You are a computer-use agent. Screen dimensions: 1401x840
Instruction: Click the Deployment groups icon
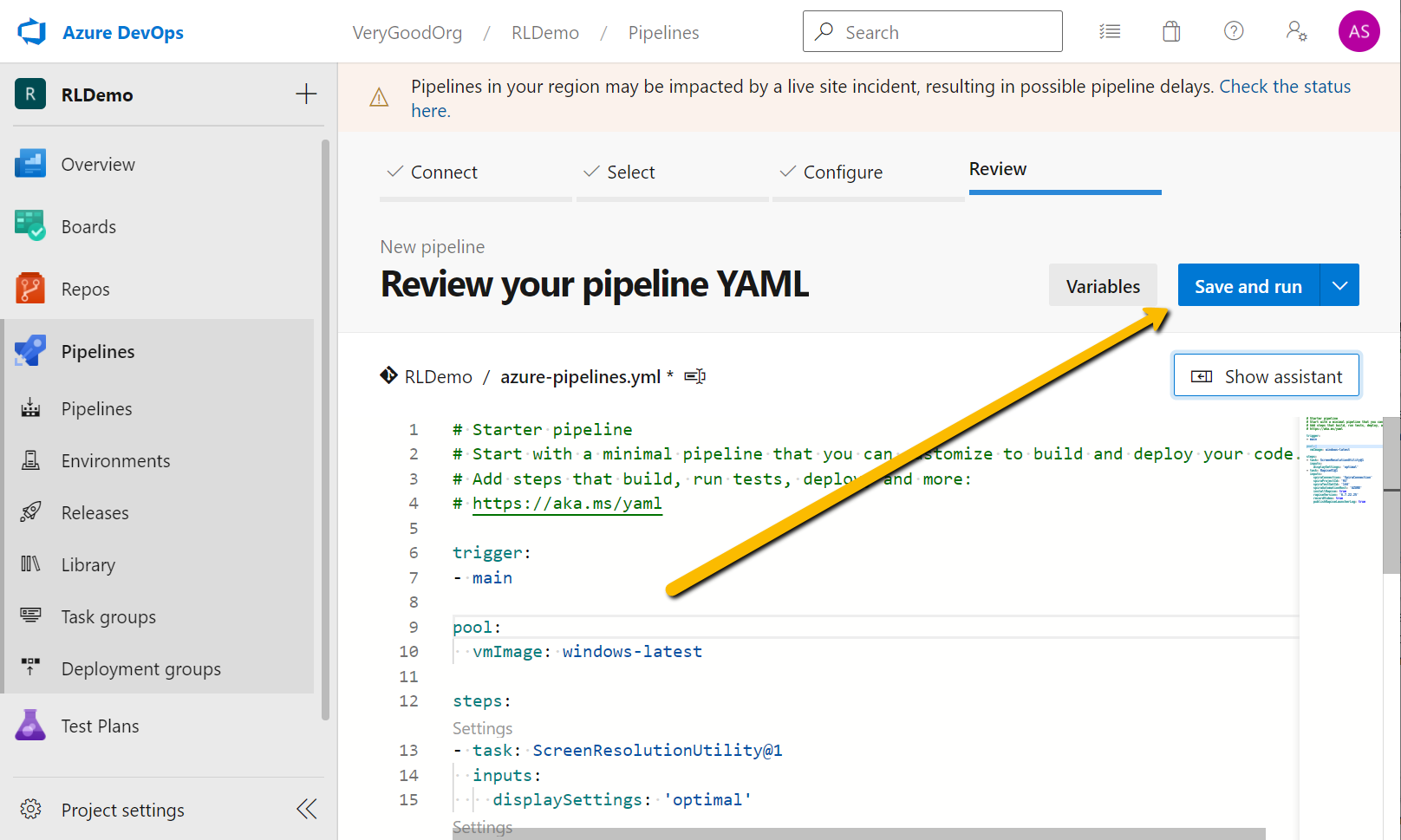point(30,667)
